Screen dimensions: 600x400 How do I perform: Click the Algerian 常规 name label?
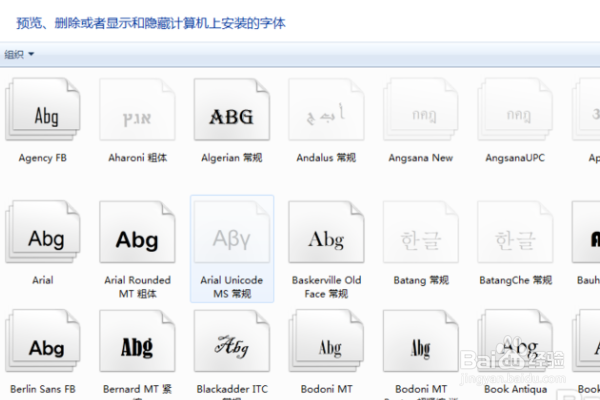click(232, 158)
